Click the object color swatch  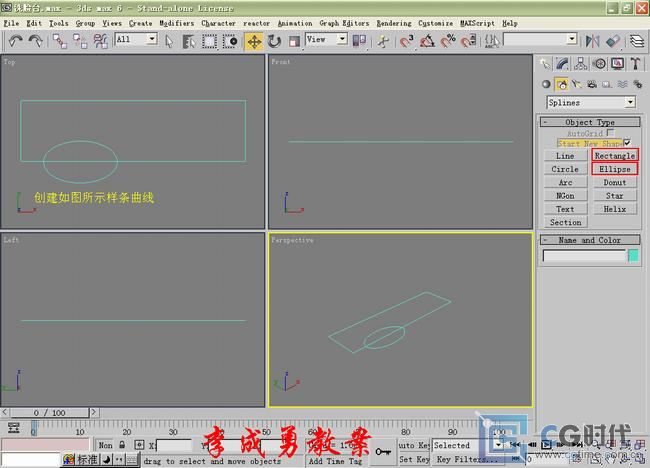click(x=633, y=256)
